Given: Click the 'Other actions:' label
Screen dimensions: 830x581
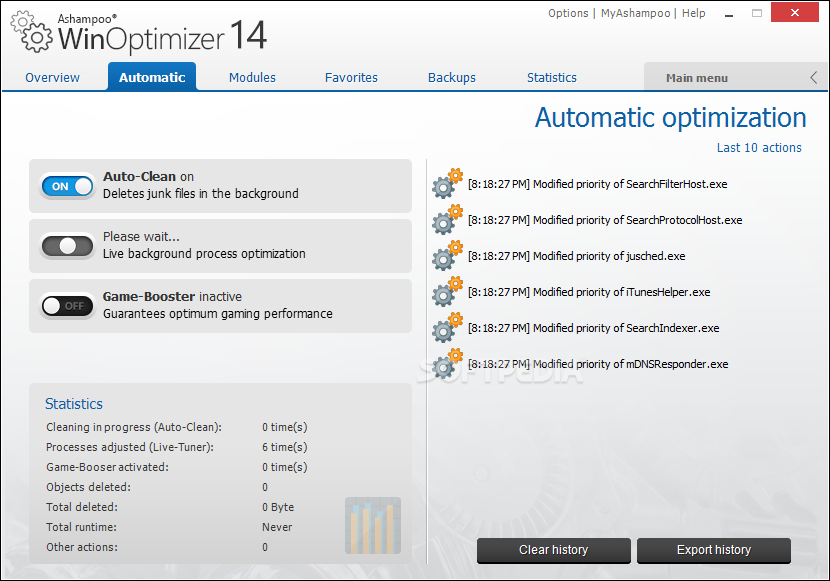Looking at the screenshot, I should (82, 547).
